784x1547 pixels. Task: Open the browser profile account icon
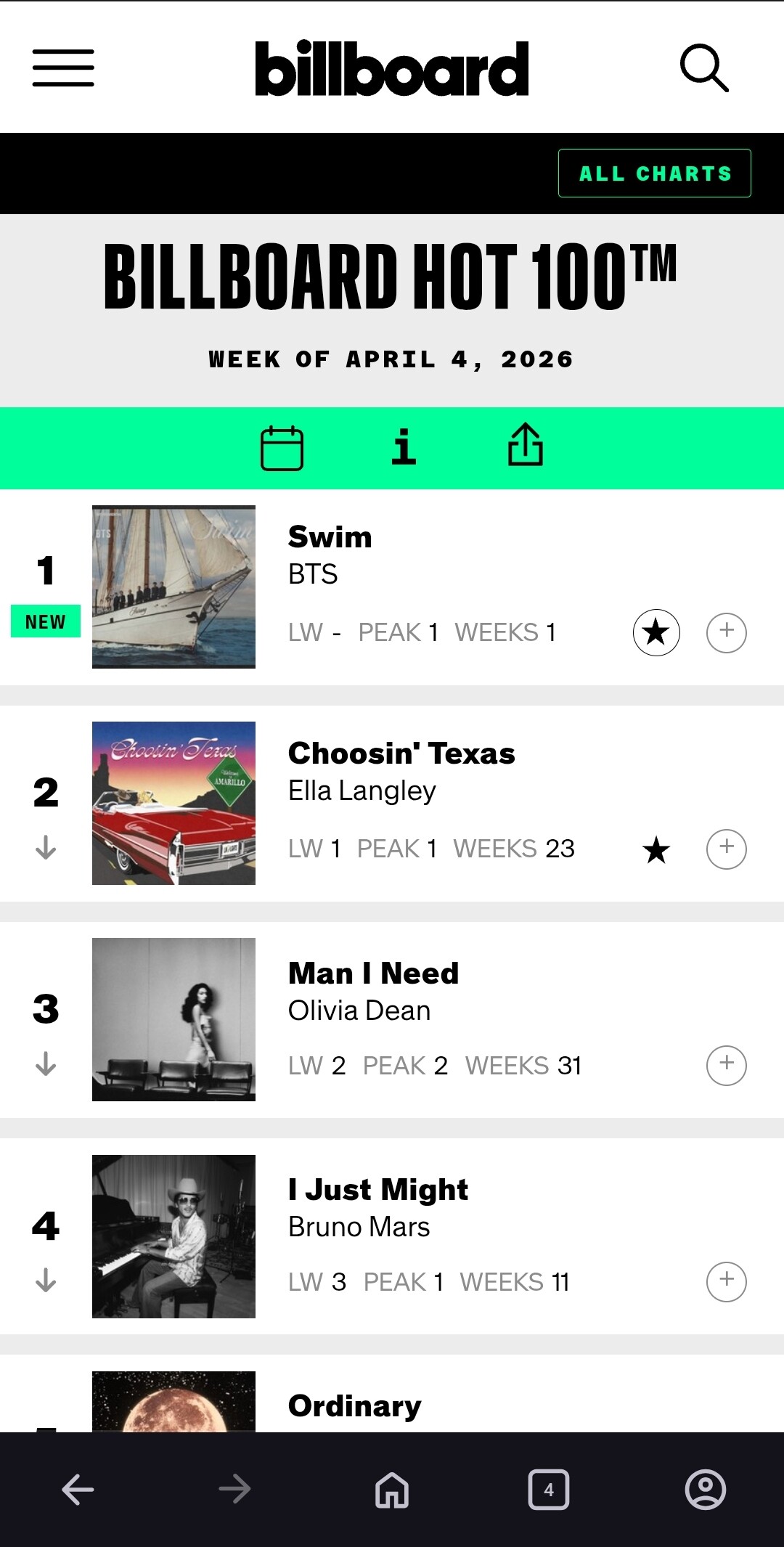705,1490
